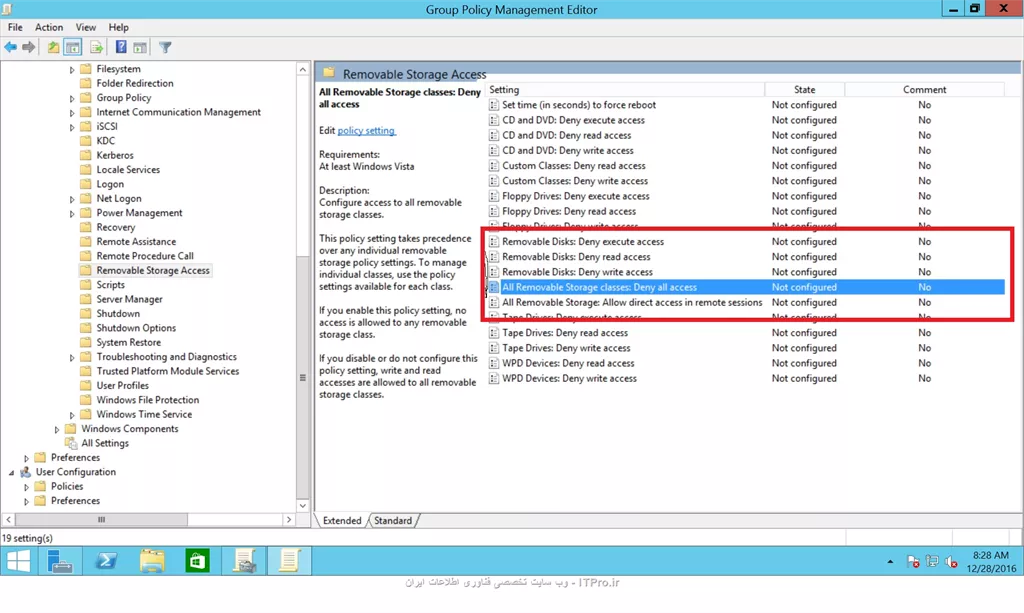Switch to the Extended tab

coord(342,520)
